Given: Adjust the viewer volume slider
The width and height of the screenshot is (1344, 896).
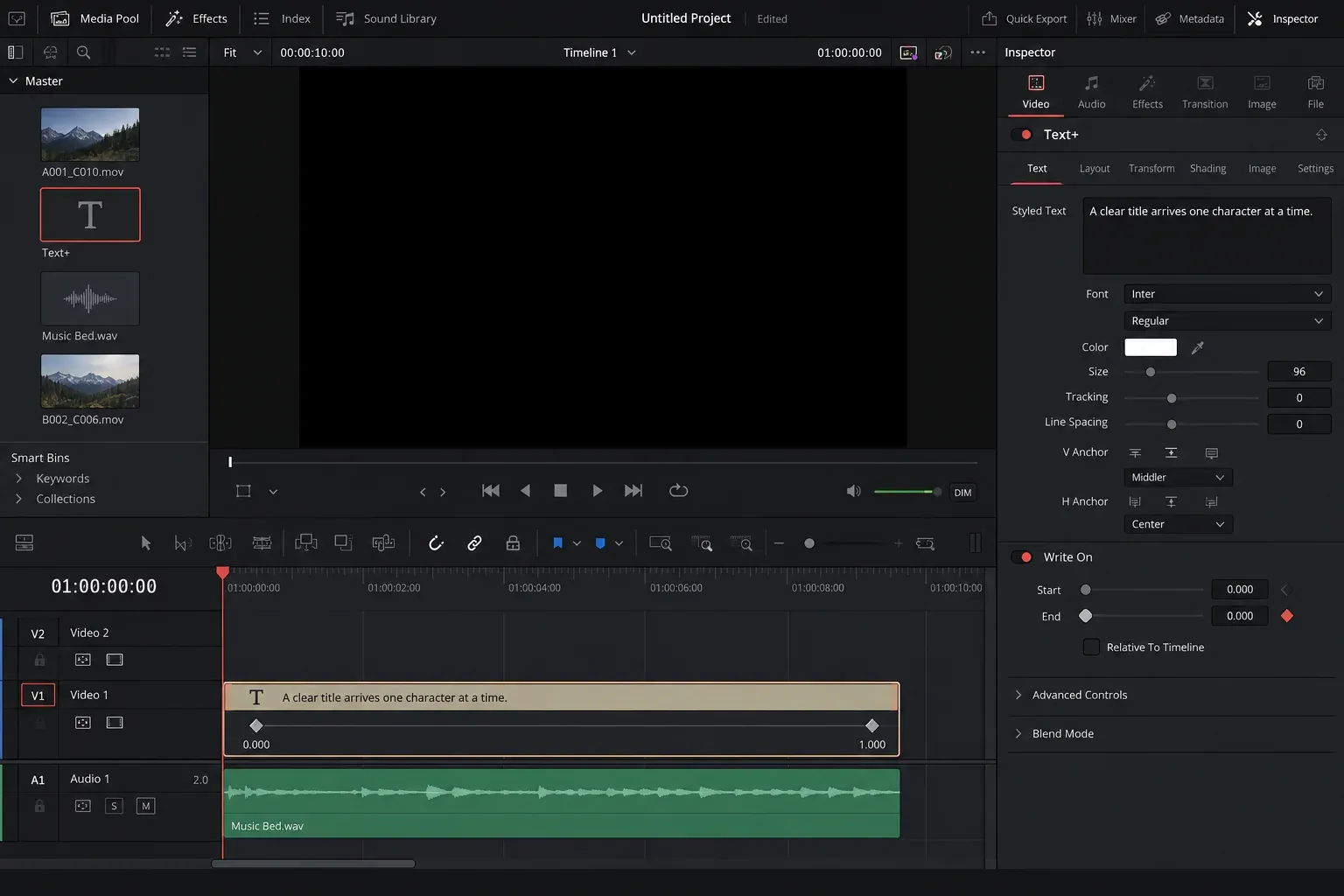Looking at the screenshot, I should [x=907, y=492].
